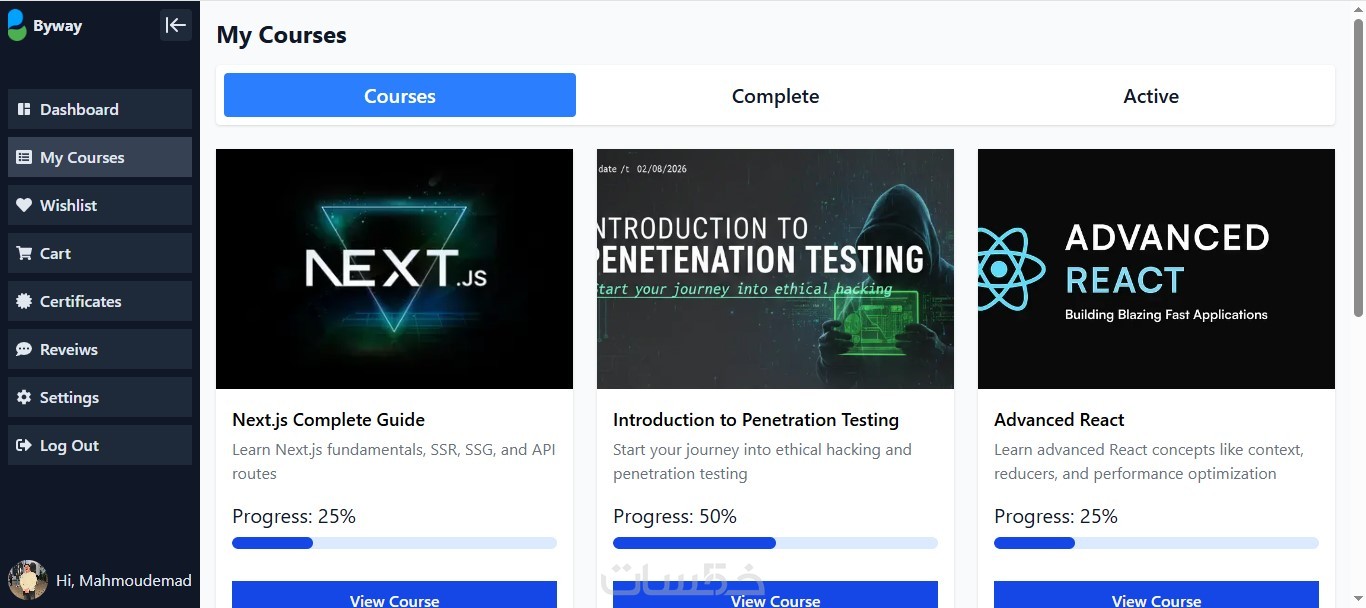Viewport: 1366px width, 608px height.
Task: View Course for Next.js Complete Guide
Action: click(394, 595)
